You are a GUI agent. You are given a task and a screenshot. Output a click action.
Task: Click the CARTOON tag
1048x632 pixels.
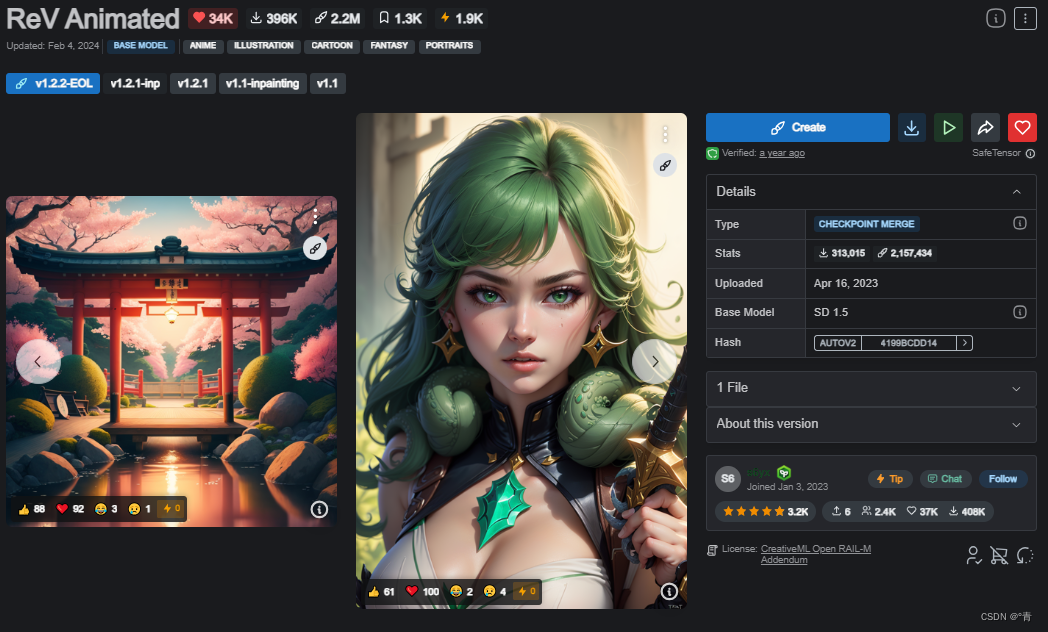click(332, 45)
